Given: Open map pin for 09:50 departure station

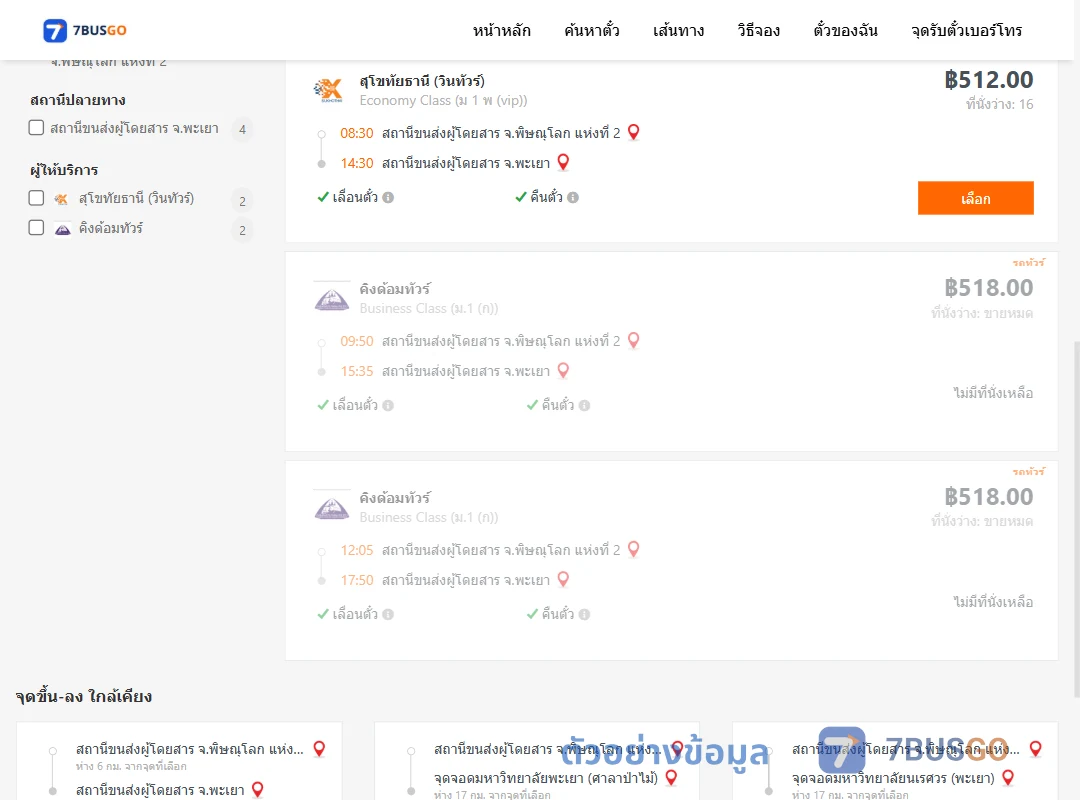Looking at the screenshot, I should (634, 340).
